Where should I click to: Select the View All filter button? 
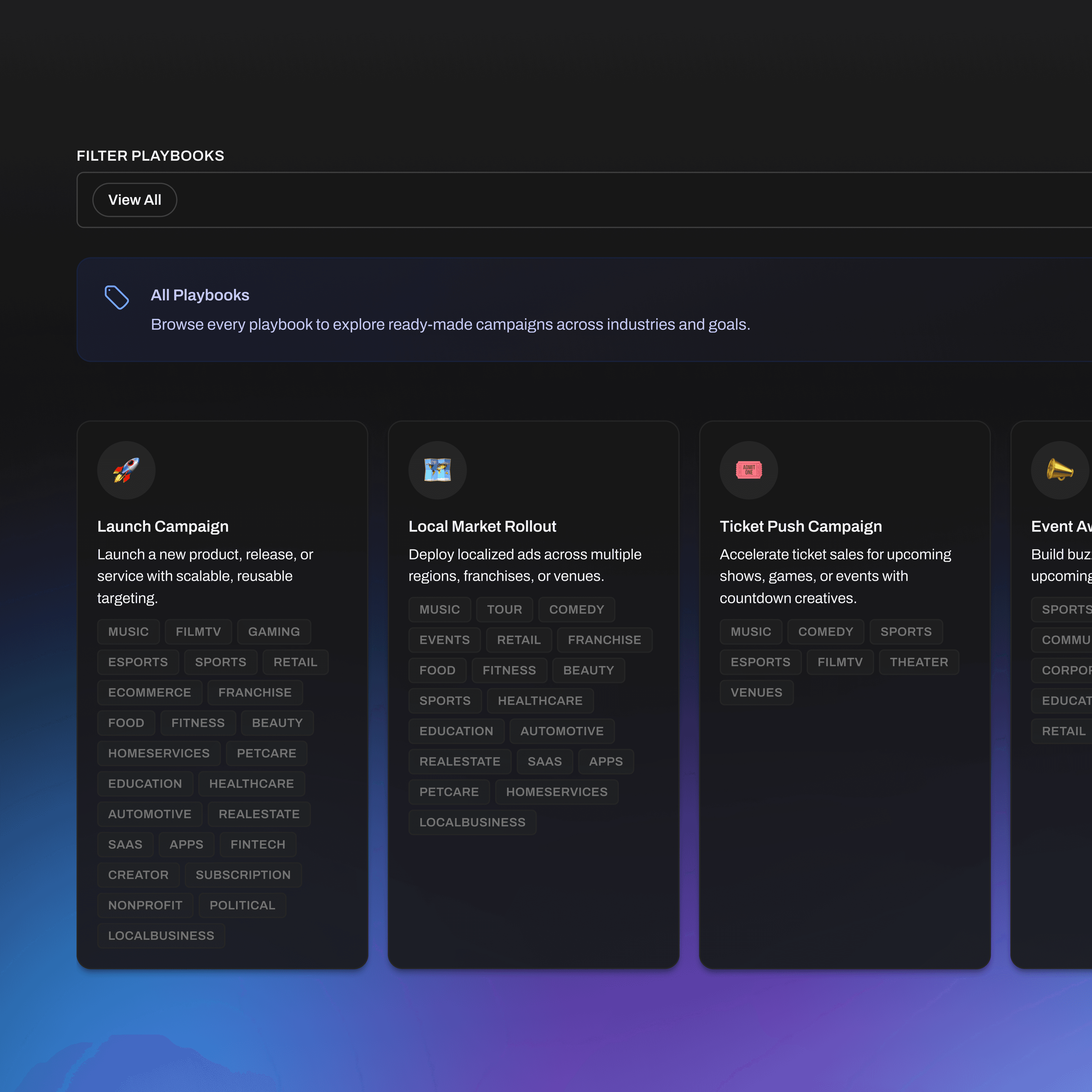[135, 200]
